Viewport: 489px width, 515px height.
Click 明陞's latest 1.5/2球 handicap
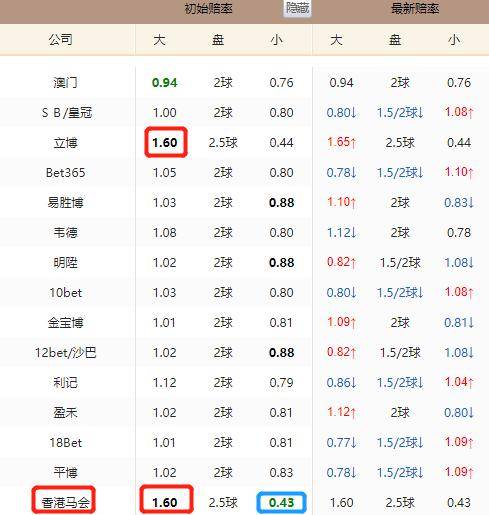click(x=400, y=263)
